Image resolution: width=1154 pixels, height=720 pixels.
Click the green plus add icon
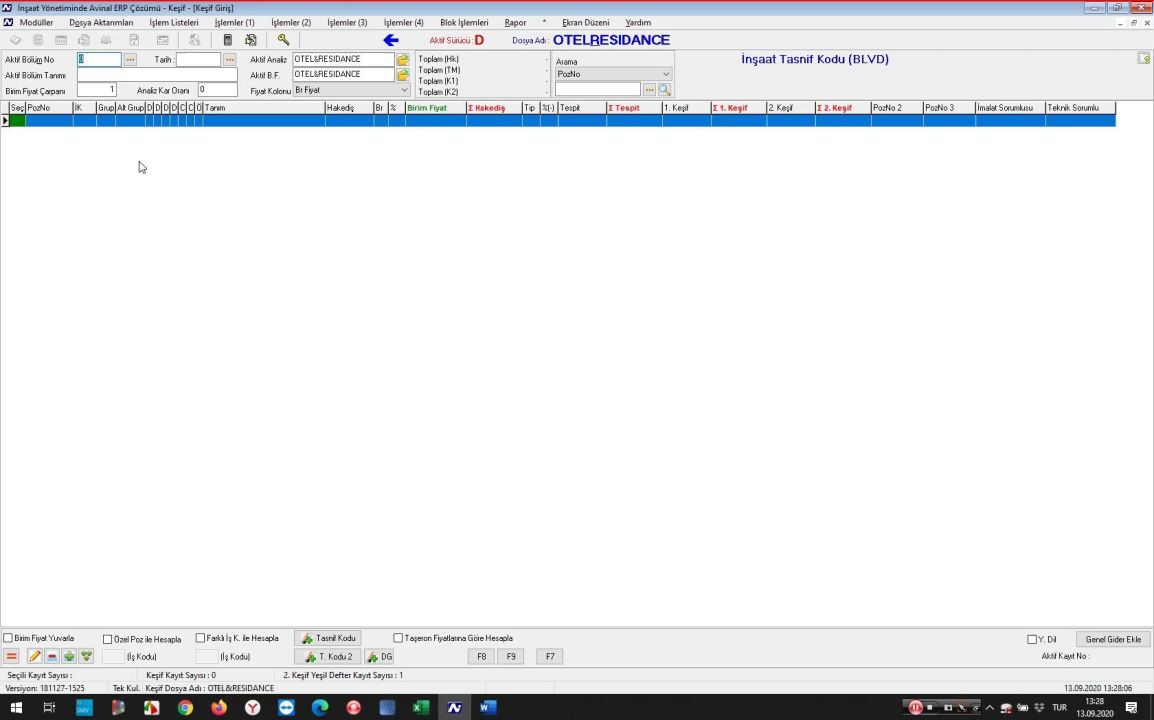pos(69,657)
